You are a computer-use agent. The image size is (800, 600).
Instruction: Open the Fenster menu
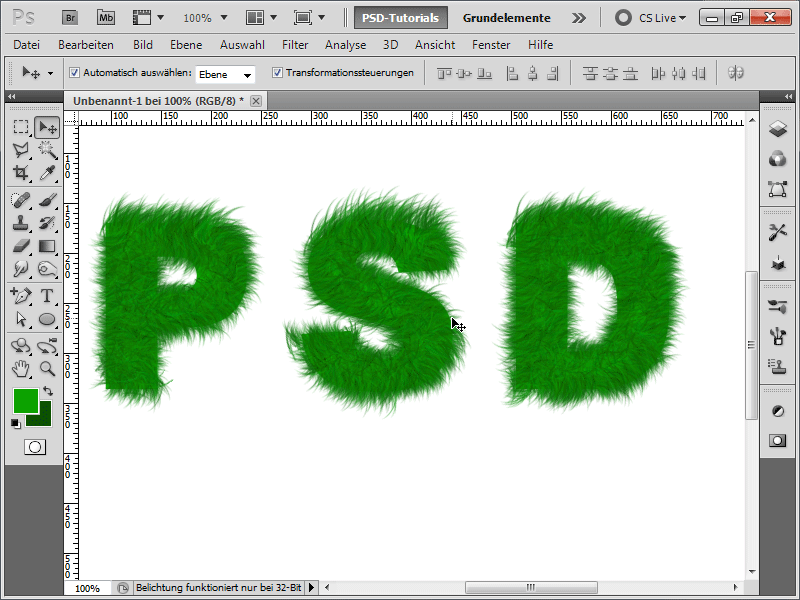491,45
